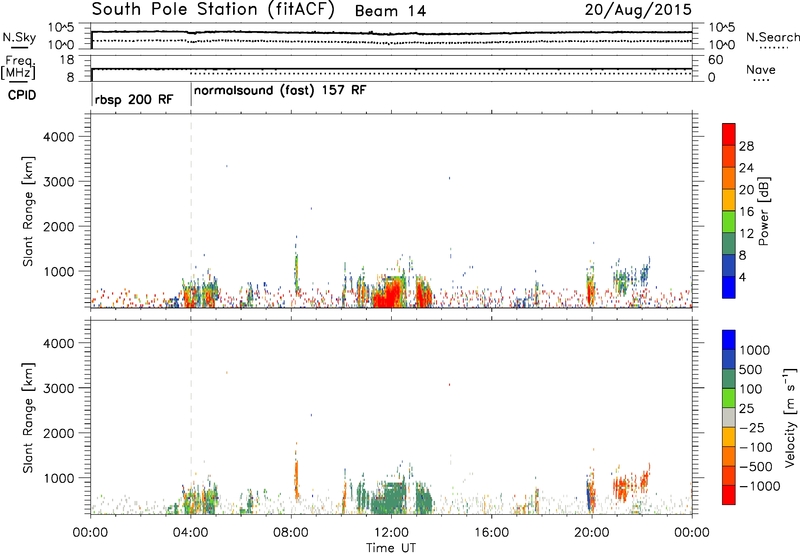This screenshot has width=800, height=554.
Task: Click the 'Freq. [MHz]' axis label
Action: pos(18,67)
